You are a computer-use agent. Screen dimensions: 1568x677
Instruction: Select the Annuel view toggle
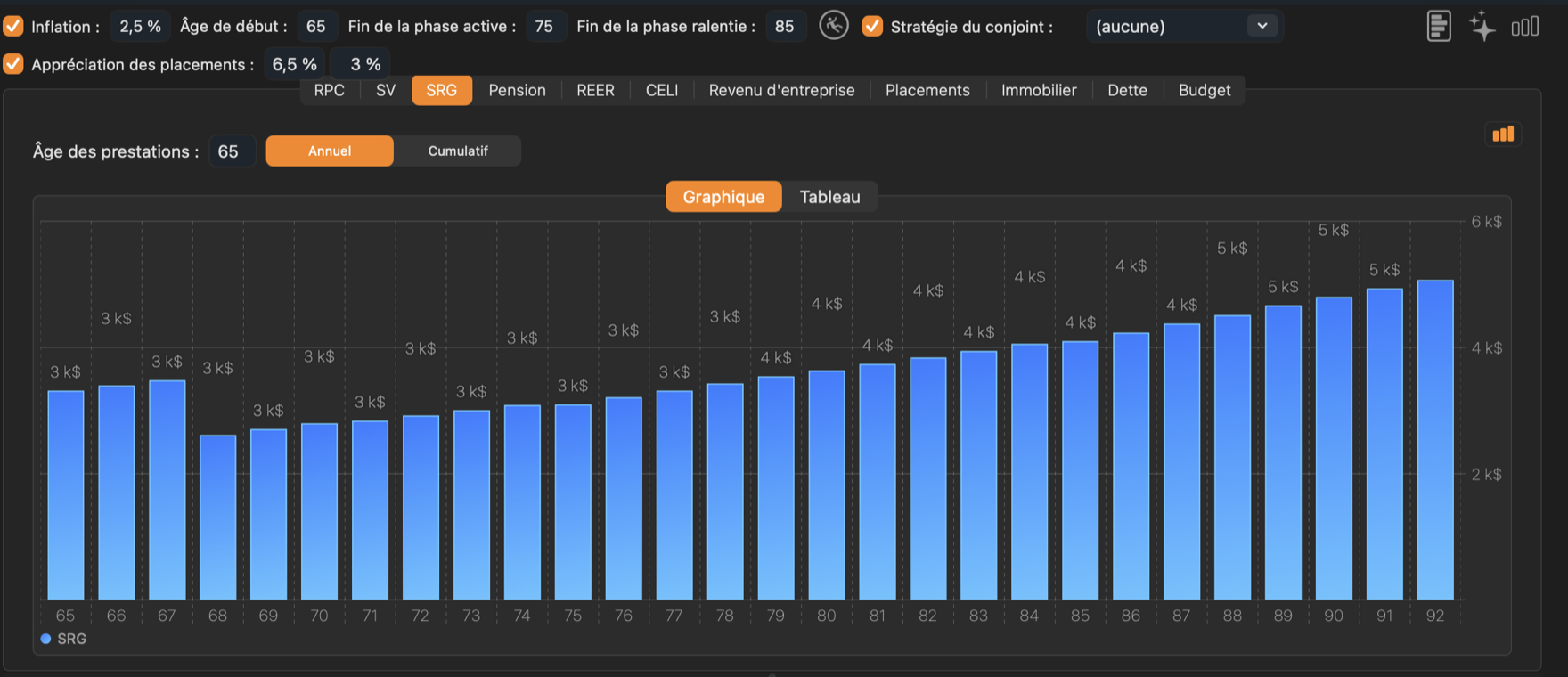tap(330, 151)
